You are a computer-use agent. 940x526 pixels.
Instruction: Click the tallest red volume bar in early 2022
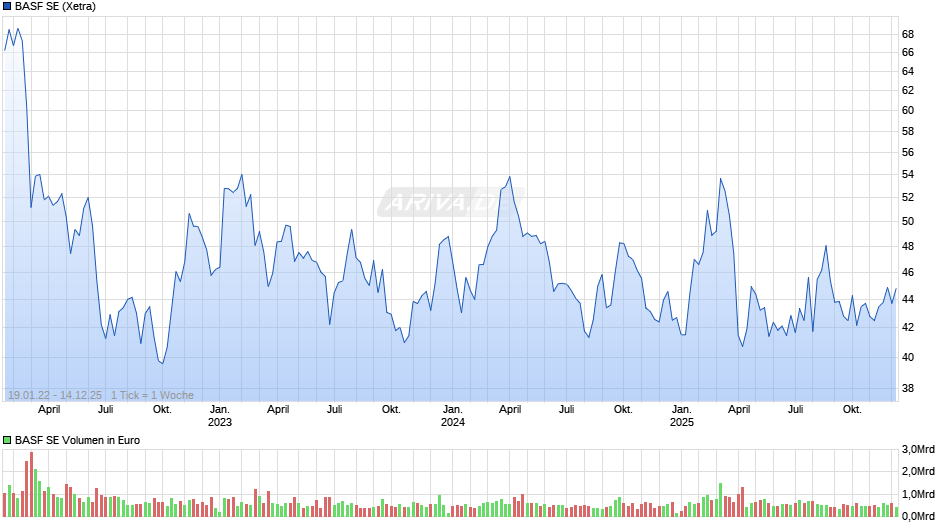coord(31,485)
